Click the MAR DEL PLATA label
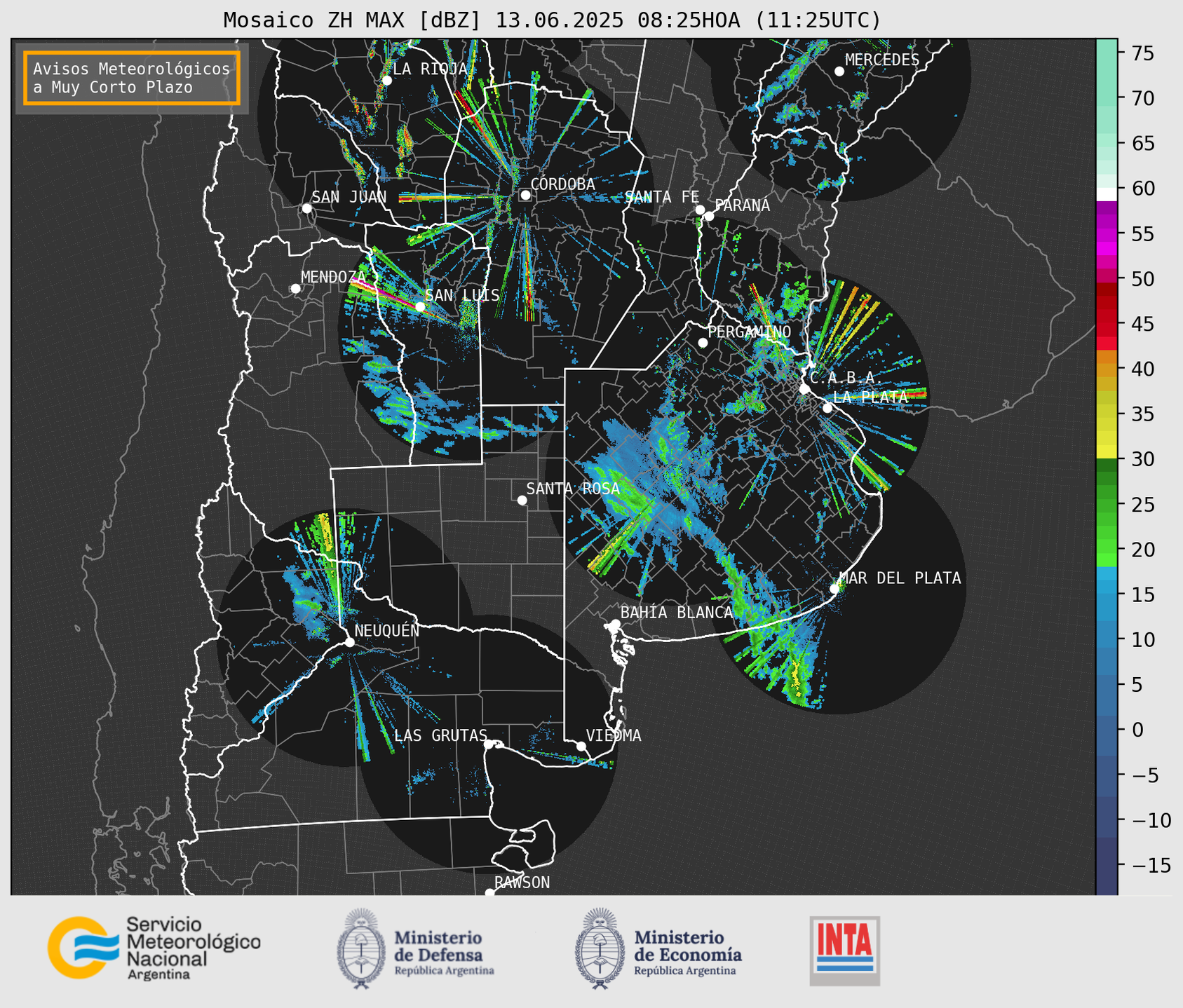1183x1008 pixels. pos(900,578)
